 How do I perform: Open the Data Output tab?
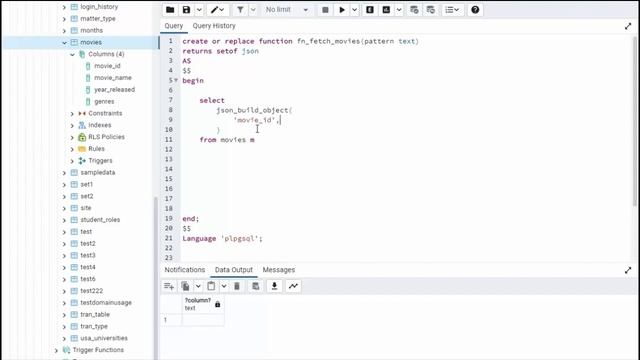[x=234, y=270]
